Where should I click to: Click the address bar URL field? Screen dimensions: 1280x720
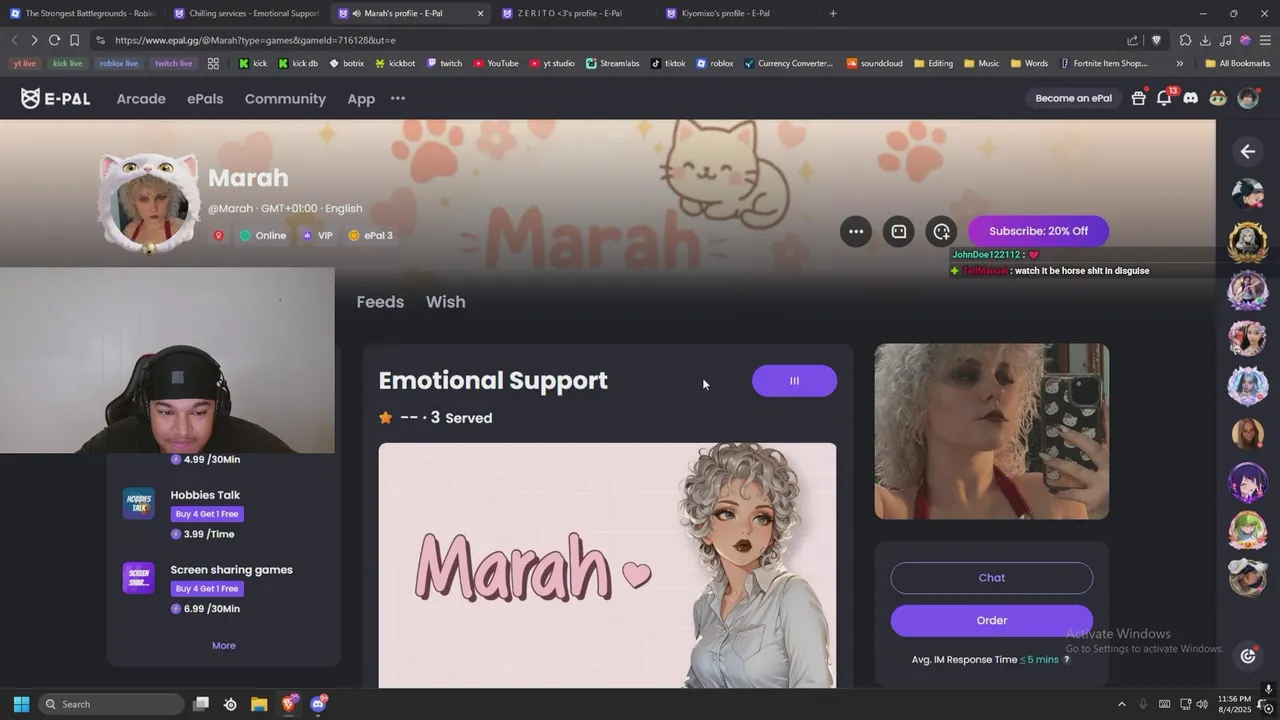pyautogui.click(x=600, y=40)
